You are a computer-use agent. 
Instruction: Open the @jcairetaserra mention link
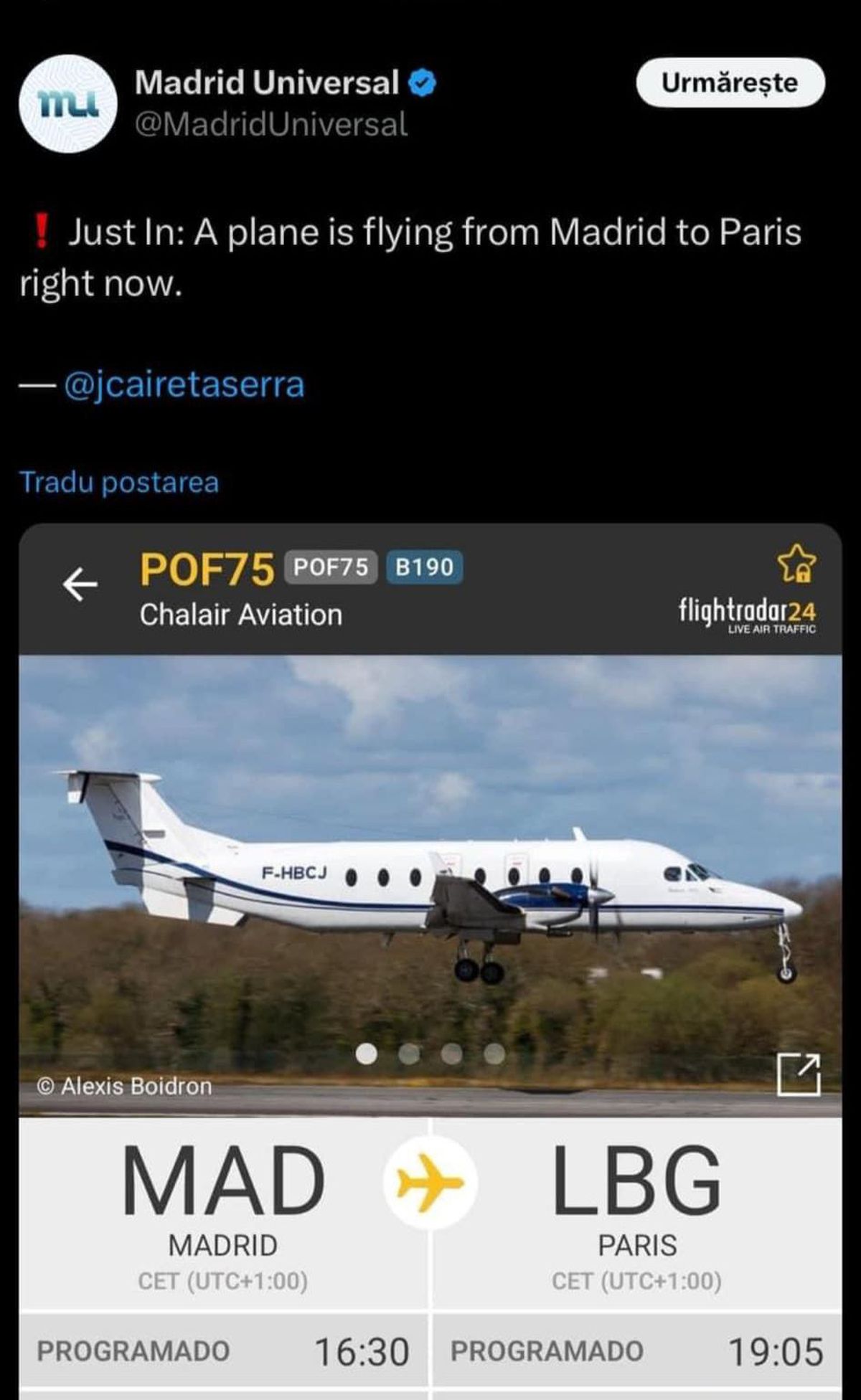click(184, 384)
